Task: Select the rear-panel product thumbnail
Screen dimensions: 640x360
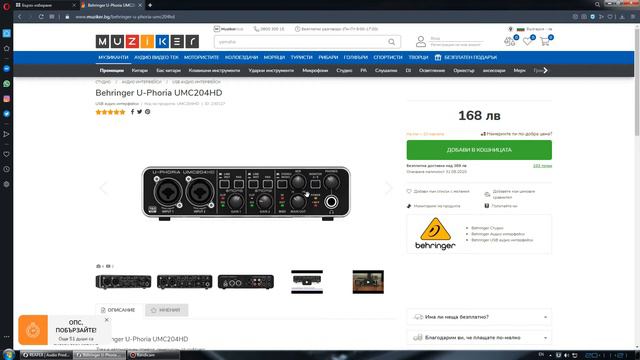Action: pos(246,282)
